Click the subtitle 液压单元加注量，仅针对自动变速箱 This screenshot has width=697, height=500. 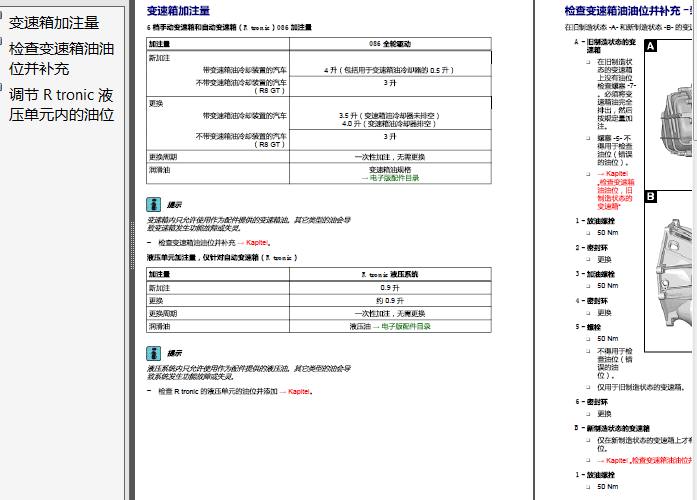[222, 257]
